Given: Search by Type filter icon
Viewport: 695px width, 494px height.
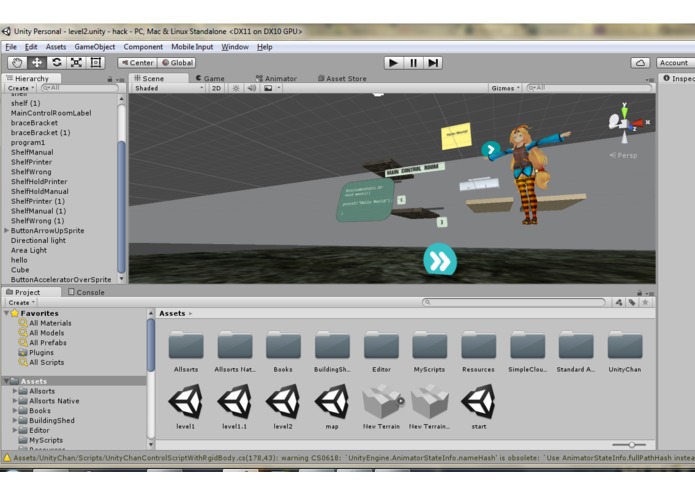Looking at the screenshot, I should click(619, 303).
